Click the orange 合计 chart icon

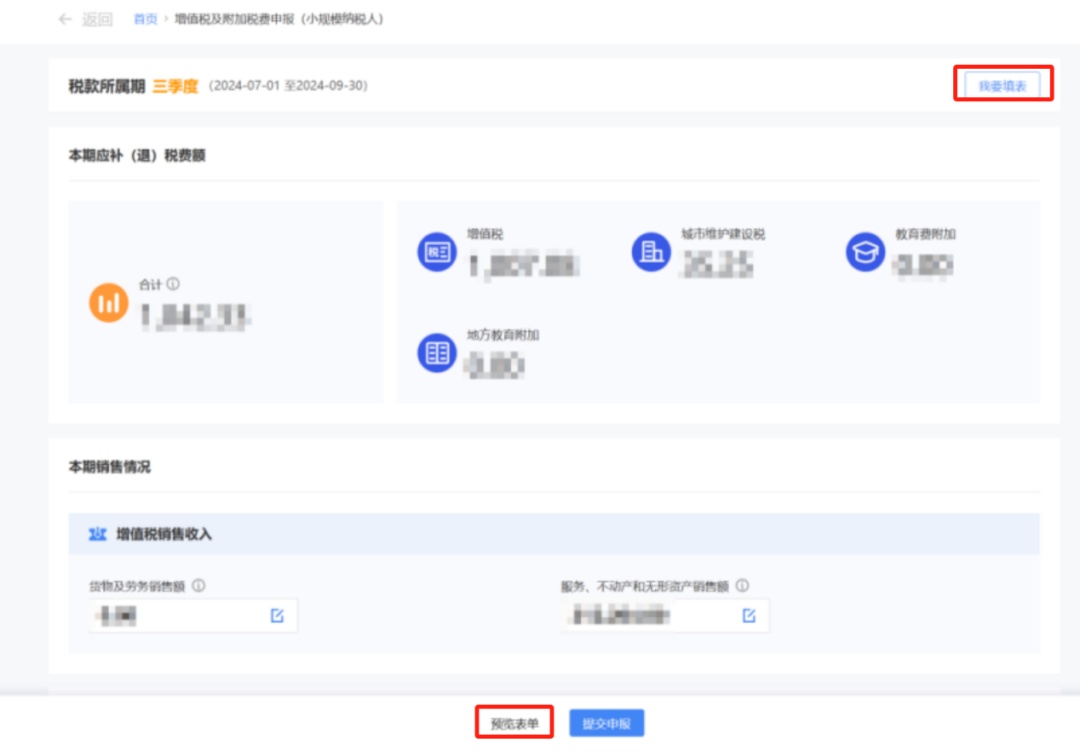[x=109, y=302]
